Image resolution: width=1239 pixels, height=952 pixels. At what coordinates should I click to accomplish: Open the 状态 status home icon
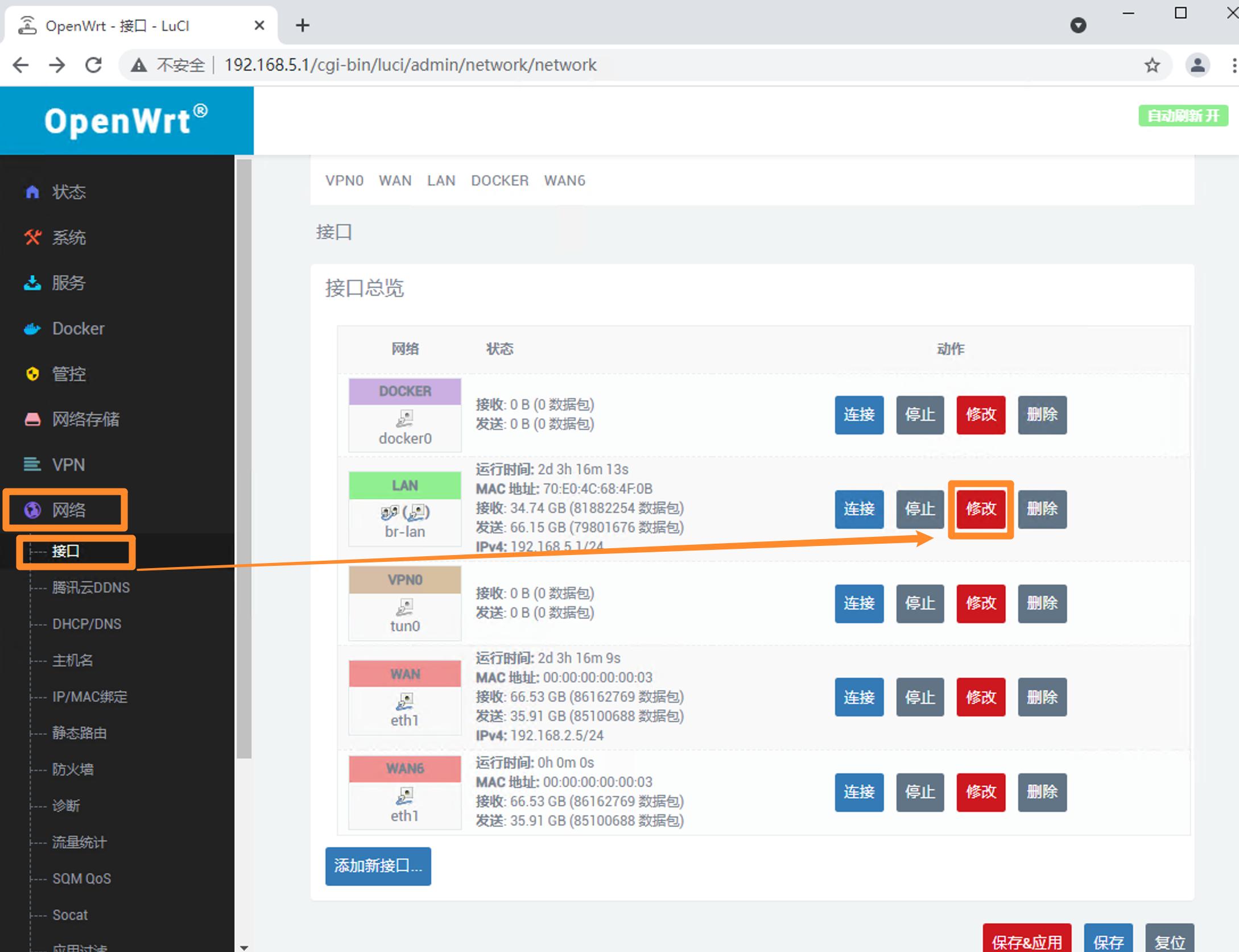(32, 192)
